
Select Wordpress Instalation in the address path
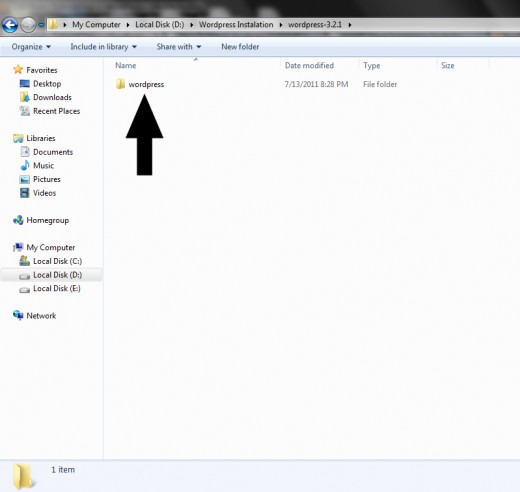point(236,25)
